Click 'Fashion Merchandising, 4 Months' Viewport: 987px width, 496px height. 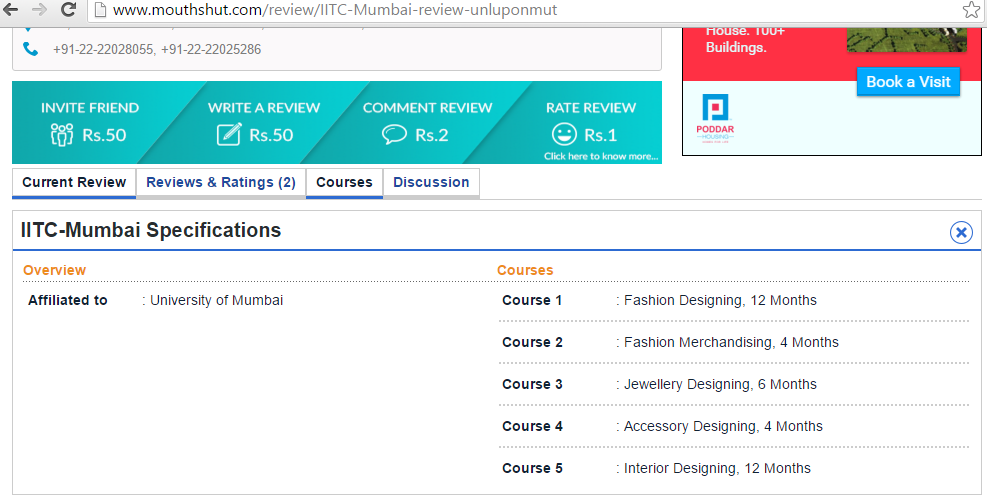pyautogui.click(x=731, y=342)
